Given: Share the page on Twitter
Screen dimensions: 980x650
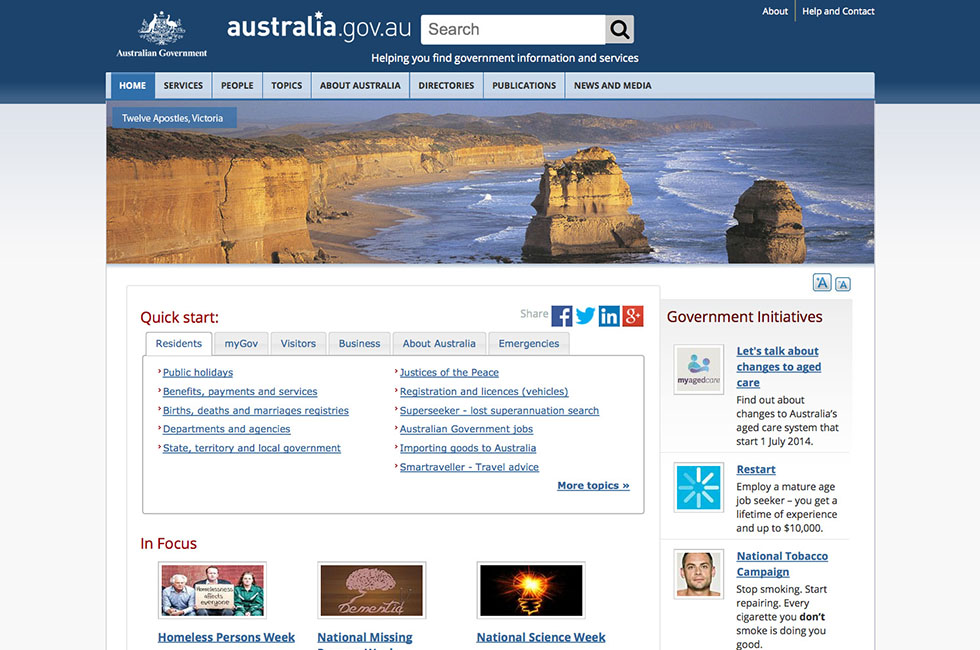Looking at the screenshot, I should (x=586, y=316).
